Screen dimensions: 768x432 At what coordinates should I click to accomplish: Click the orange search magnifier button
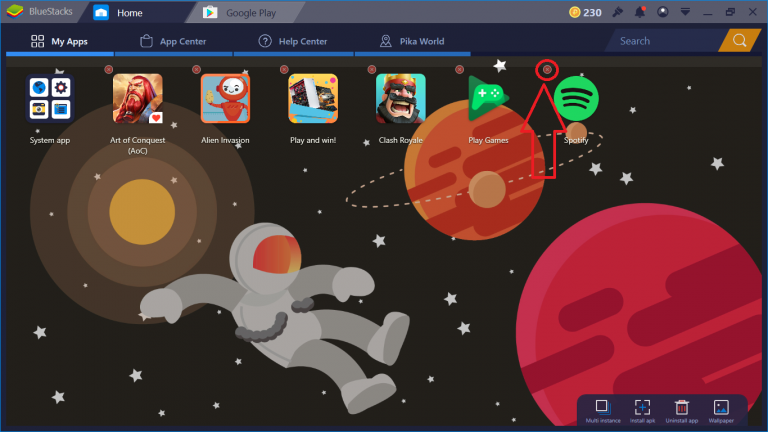tap(740, 41)
